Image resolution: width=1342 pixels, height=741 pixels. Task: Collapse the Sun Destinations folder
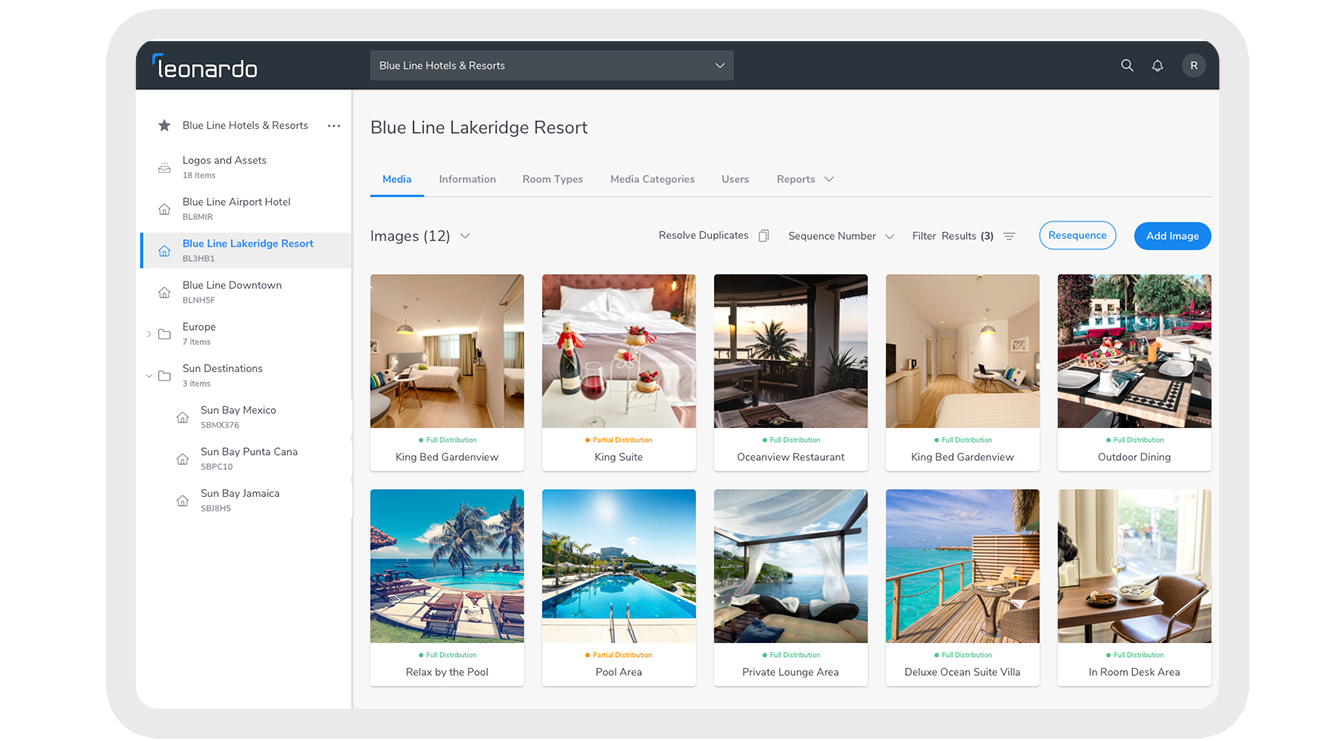tap(149, 376)
